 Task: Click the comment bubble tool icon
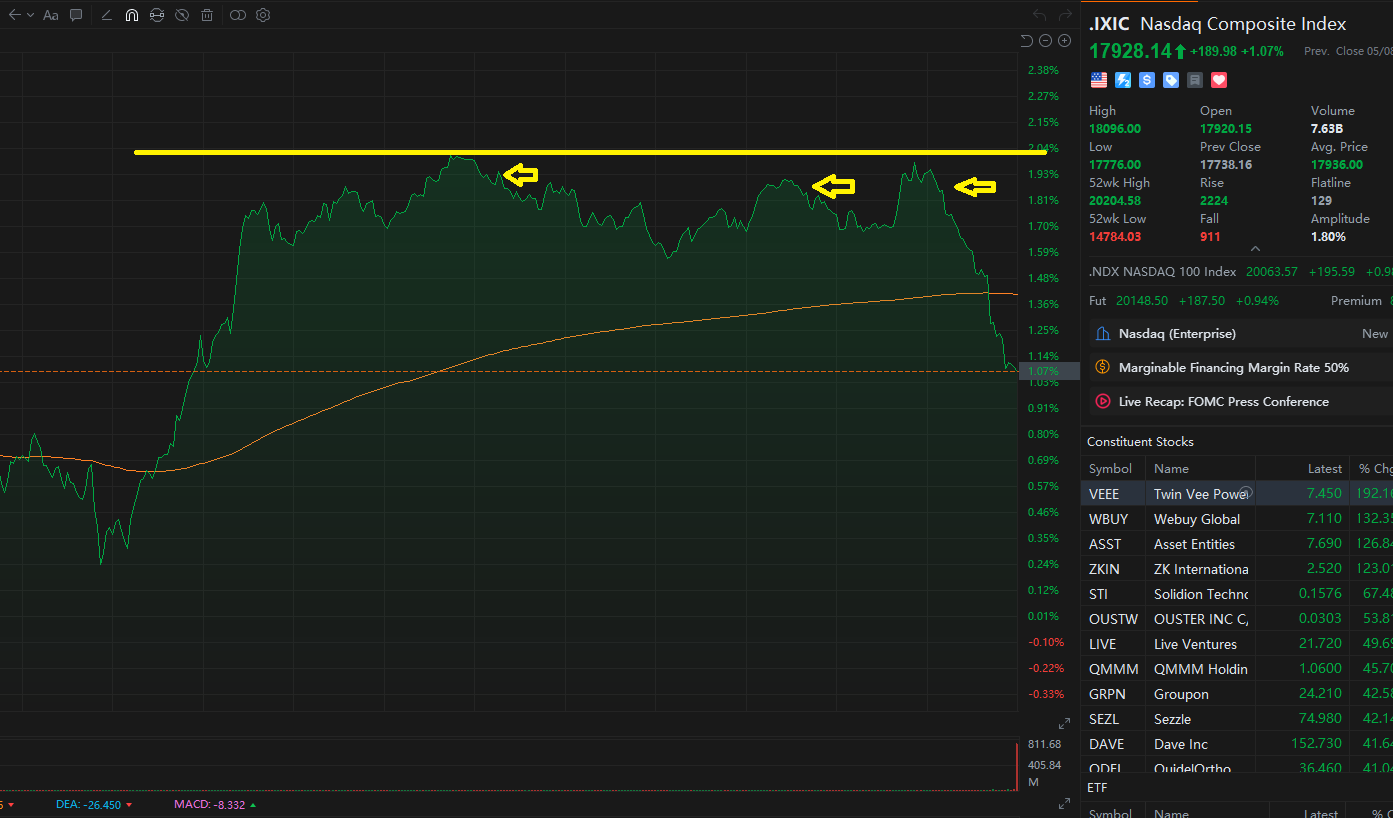(x=76, y=15)
